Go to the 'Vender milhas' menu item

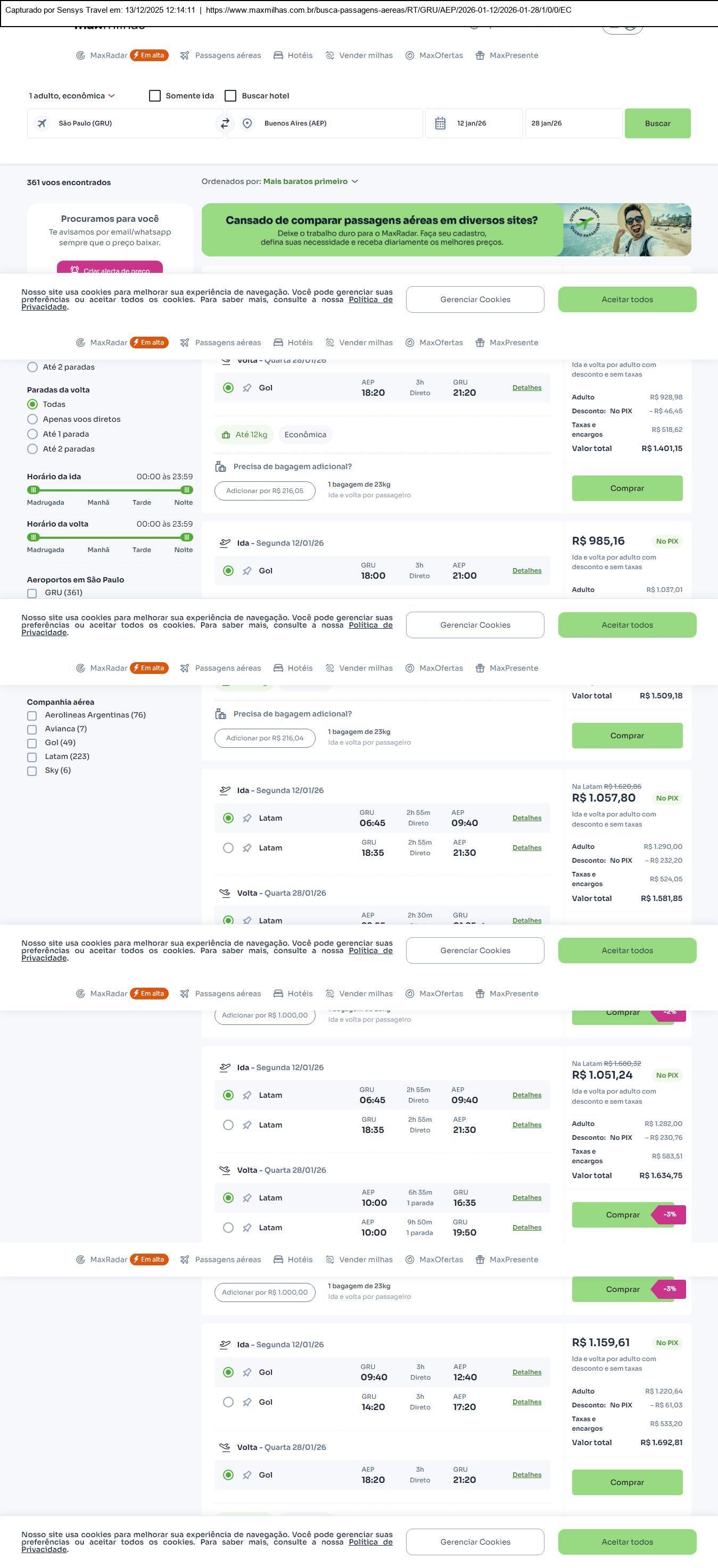click(359, 55)
